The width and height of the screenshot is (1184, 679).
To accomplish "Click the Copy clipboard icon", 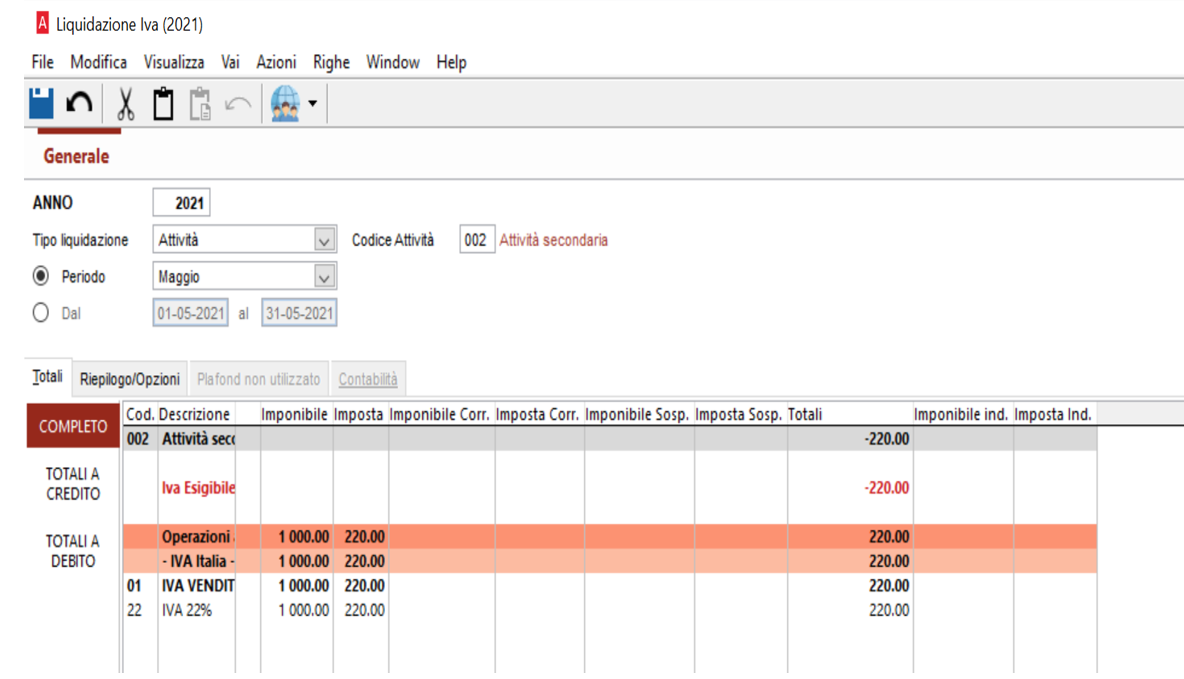I will pos(163,103).
